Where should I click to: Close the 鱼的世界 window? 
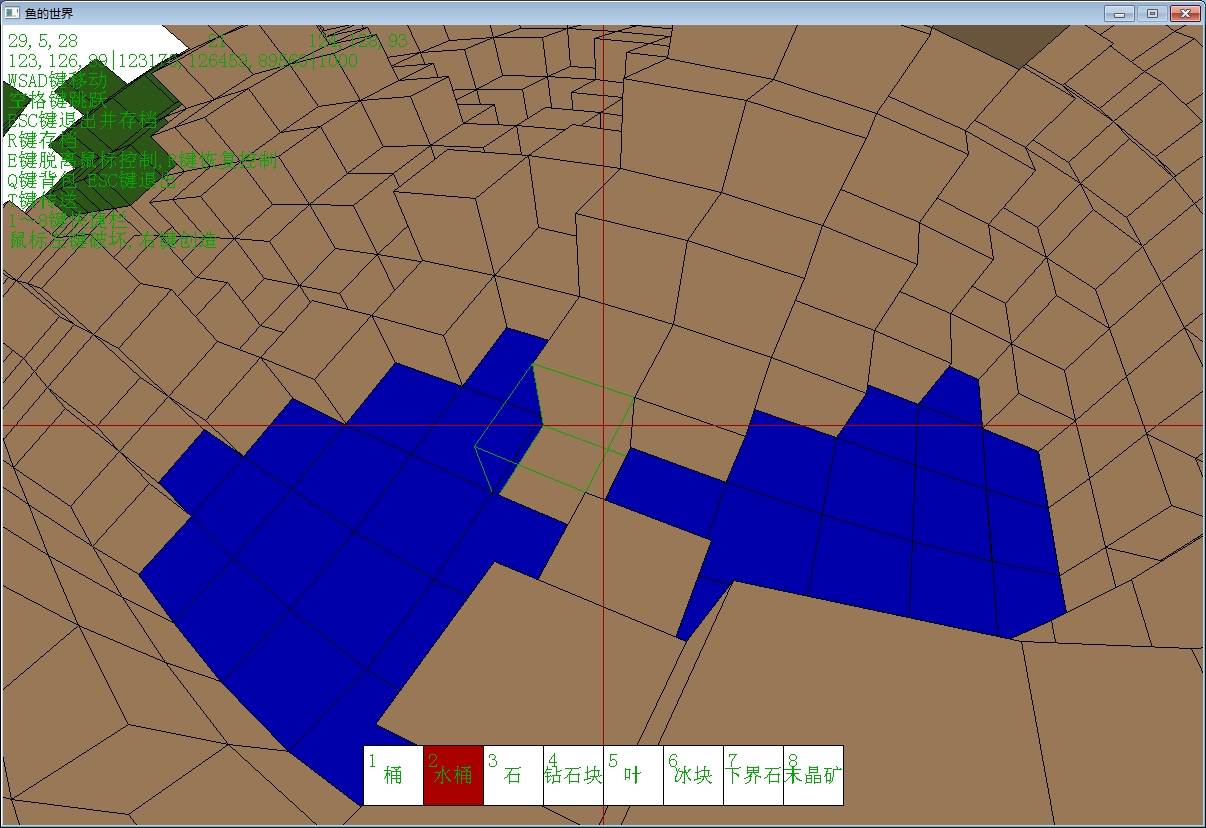tap(1185, 13)
